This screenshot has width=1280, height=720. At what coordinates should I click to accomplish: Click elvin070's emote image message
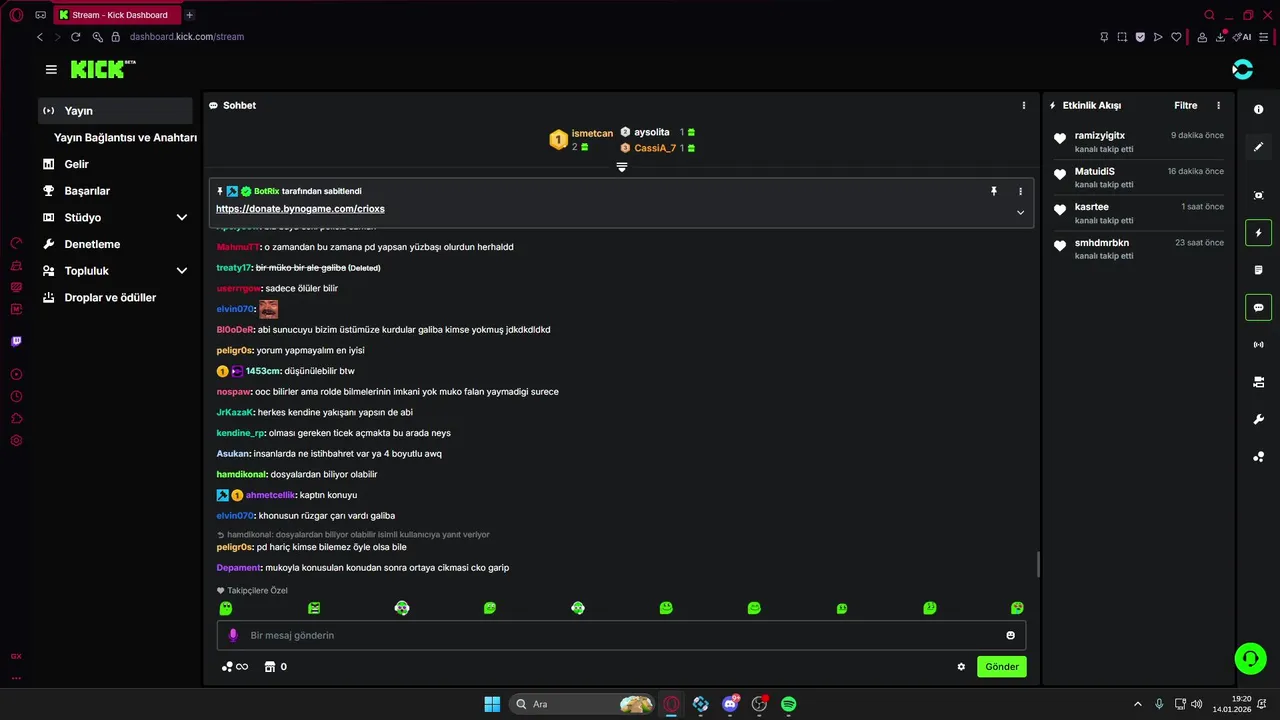[268, 309]
